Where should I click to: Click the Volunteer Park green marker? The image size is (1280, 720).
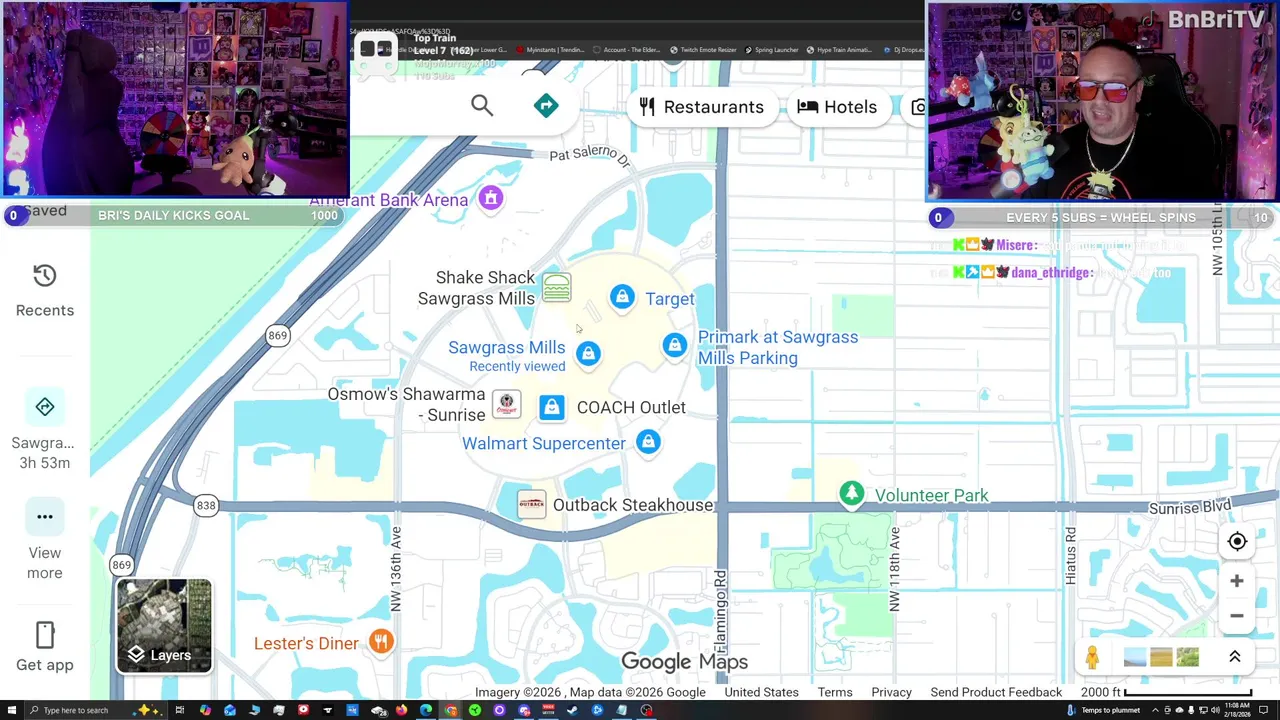[x=852, y=494]
